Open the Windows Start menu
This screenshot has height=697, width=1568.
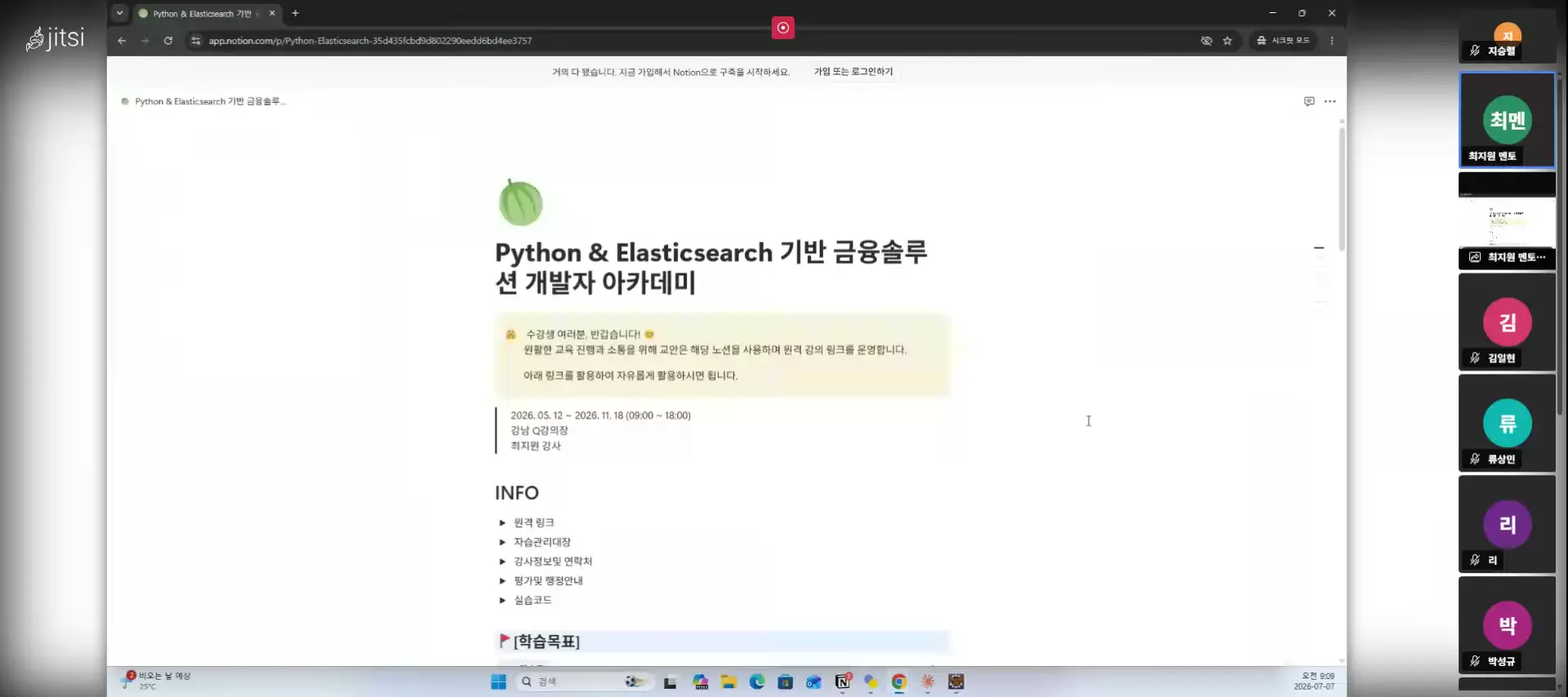[x=498, y=682]
